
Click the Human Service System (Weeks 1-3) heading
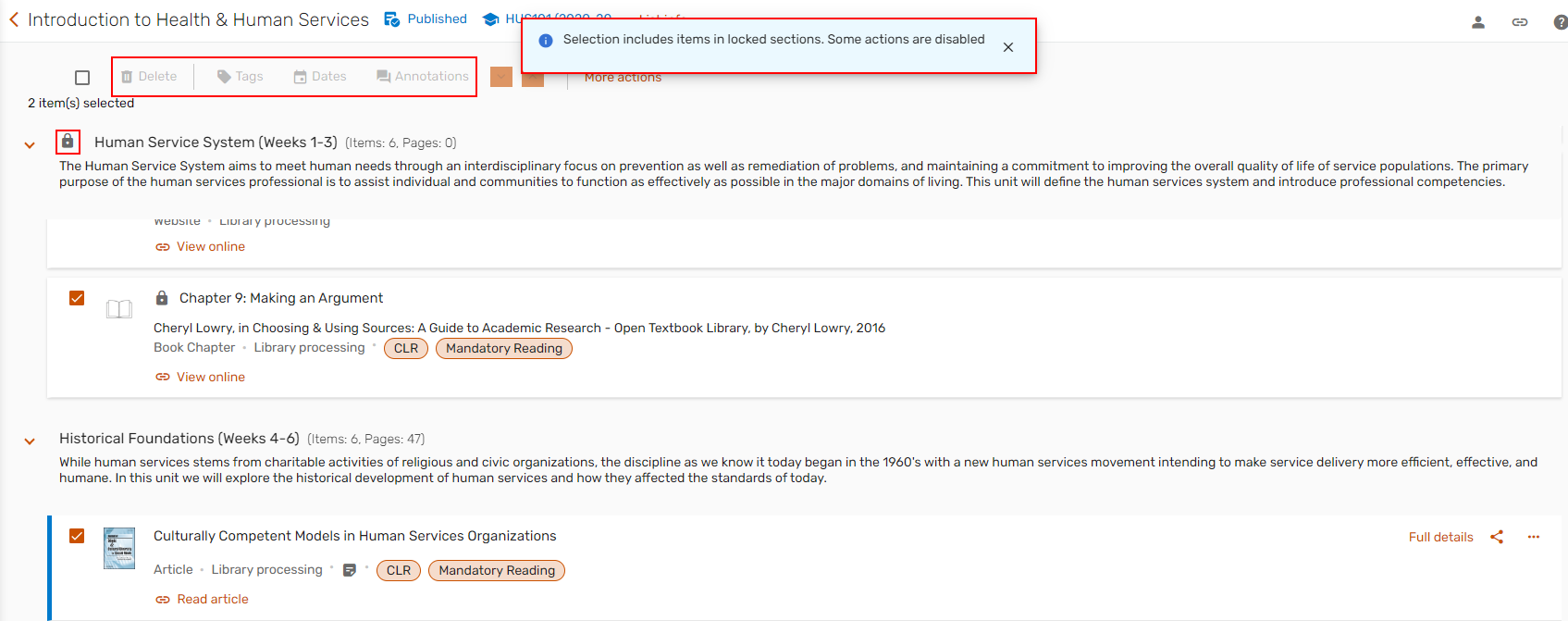pyautogui.click(x=216, y=143)
